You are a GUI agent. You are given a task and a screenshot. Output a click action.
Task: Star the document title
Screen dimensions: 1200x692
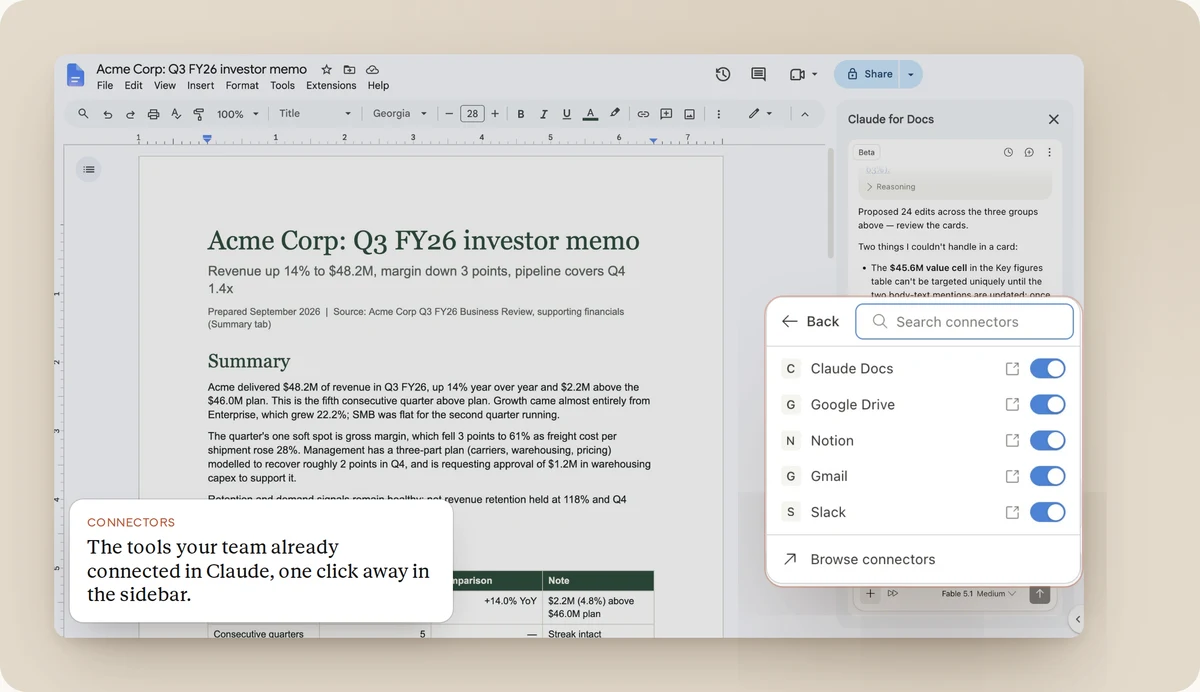327,70
